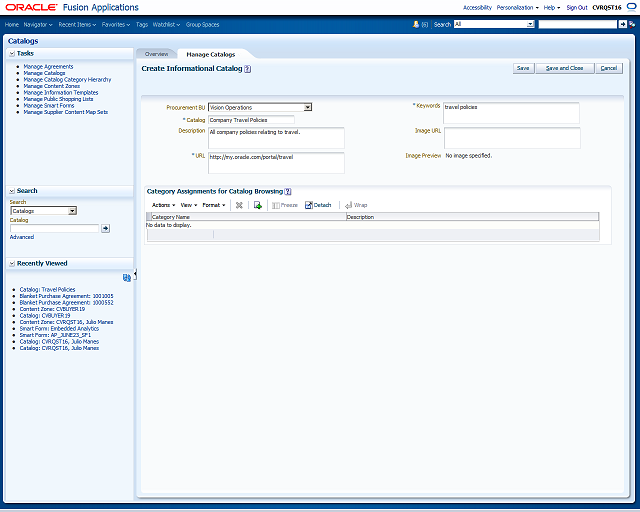Viewport: 640px width, 512px height.
Task: Open the Navigator menu
Action: click(38, 25)
